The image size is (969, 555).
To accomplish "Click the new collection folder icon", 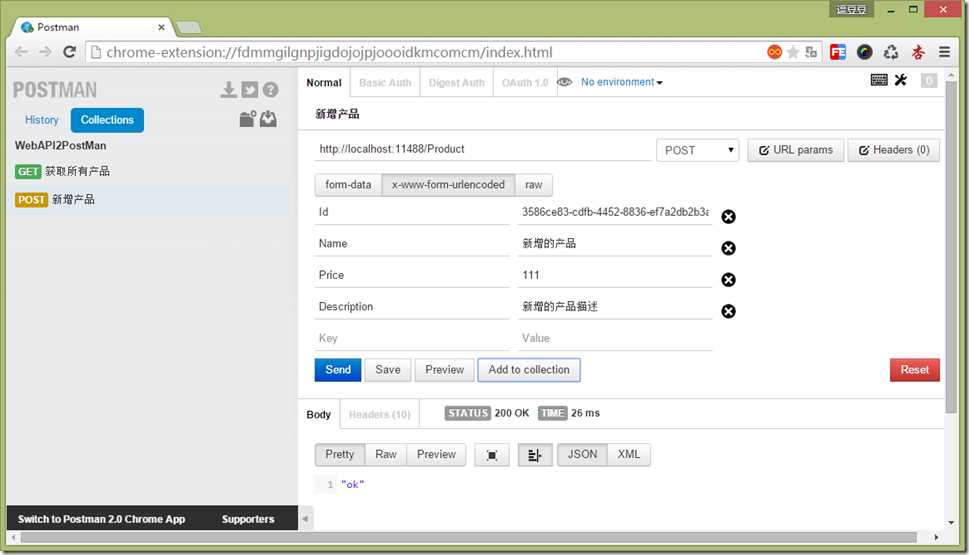I will point(248,119).
